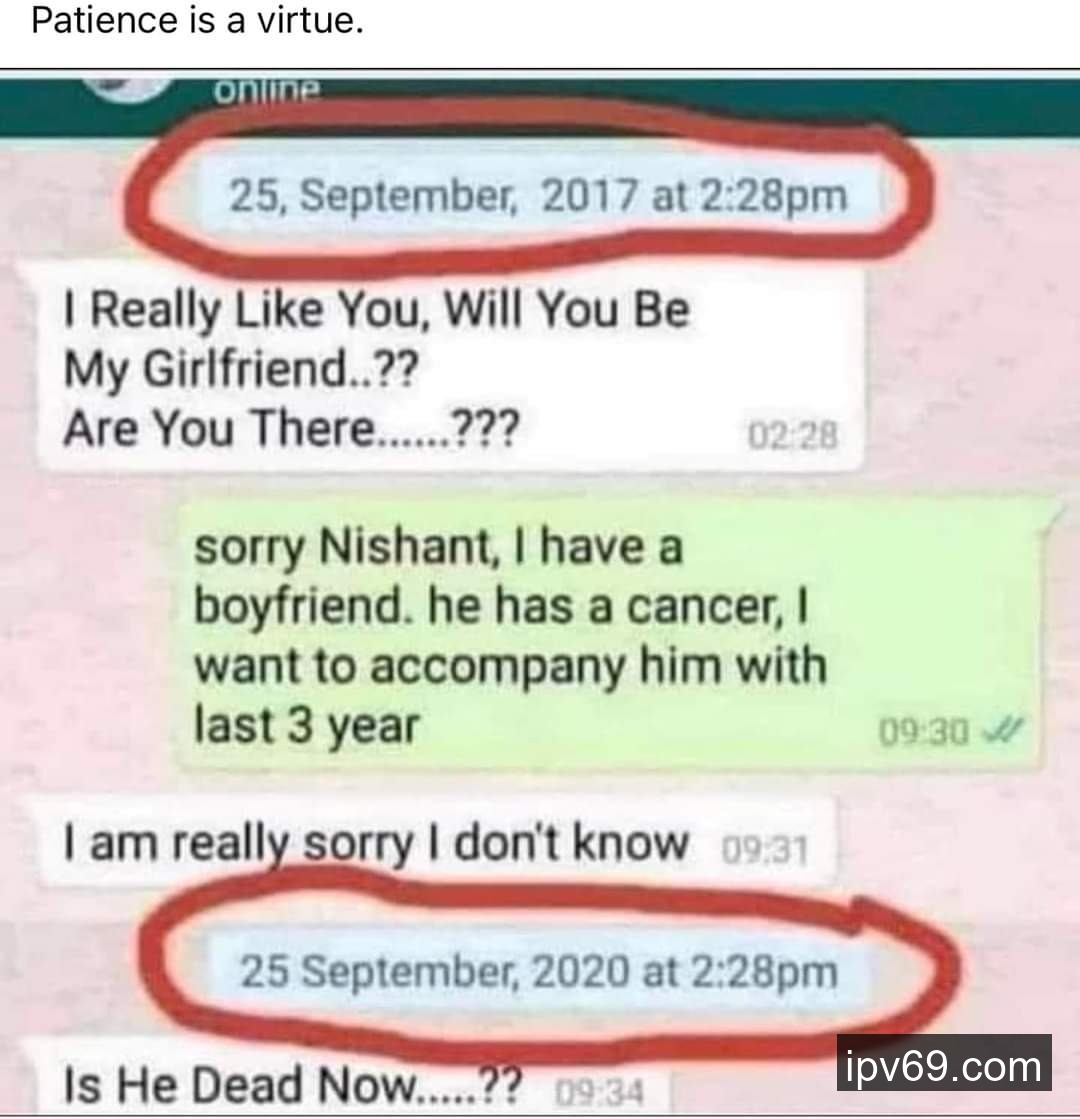Select the 25 September 2017 date label
1080x1119 pixels.
coord(538,195)
